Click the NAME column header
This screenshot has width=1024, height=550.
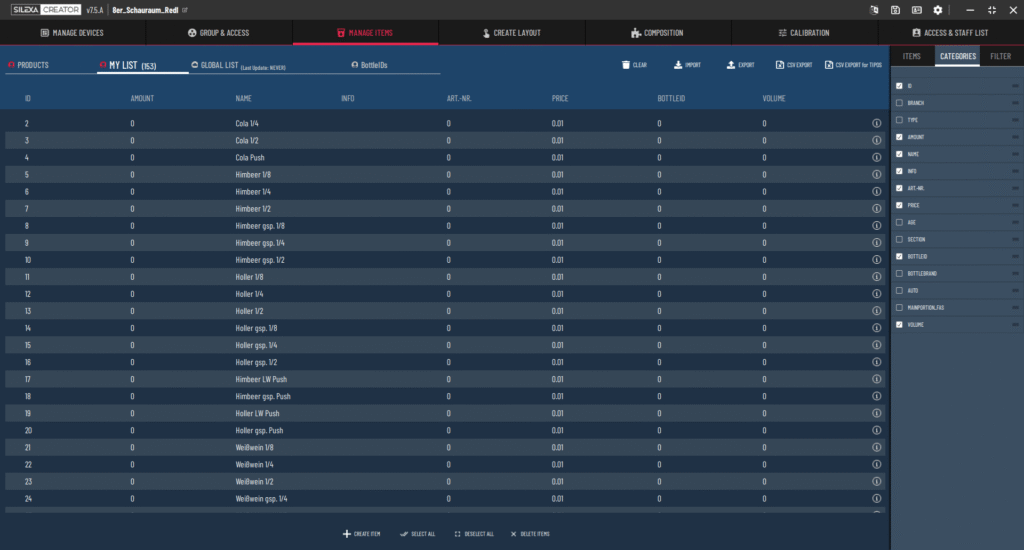[x=243, y=98]
